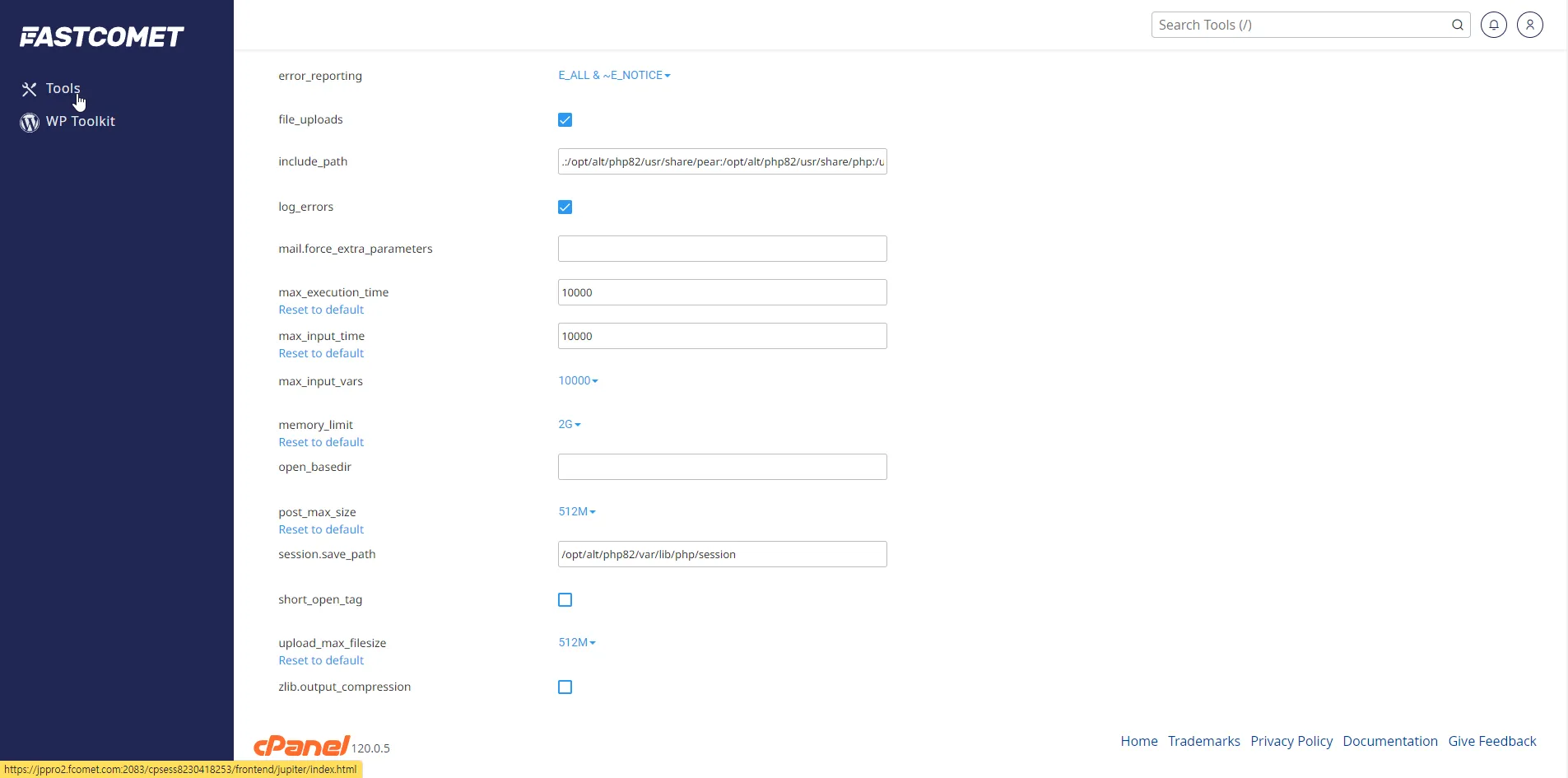Enable the short_open_tag checkbox
1568x778 pixels.
(x=565, y=600)
